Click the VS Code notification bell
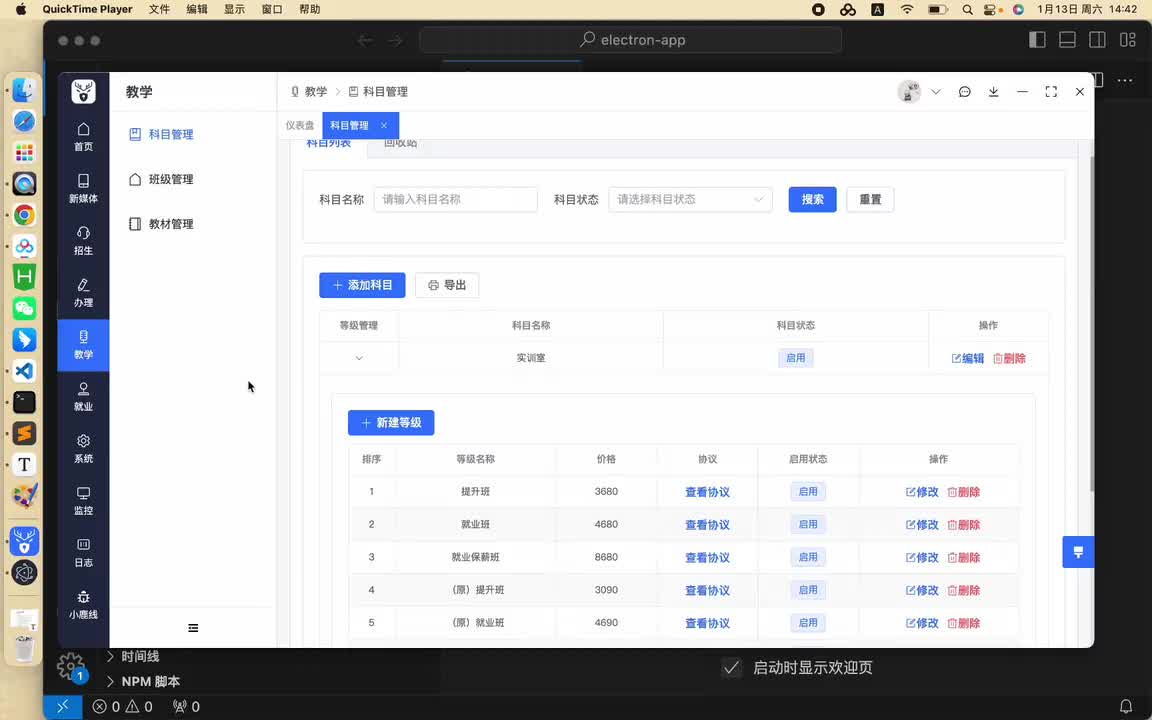 click(1126, 707)
